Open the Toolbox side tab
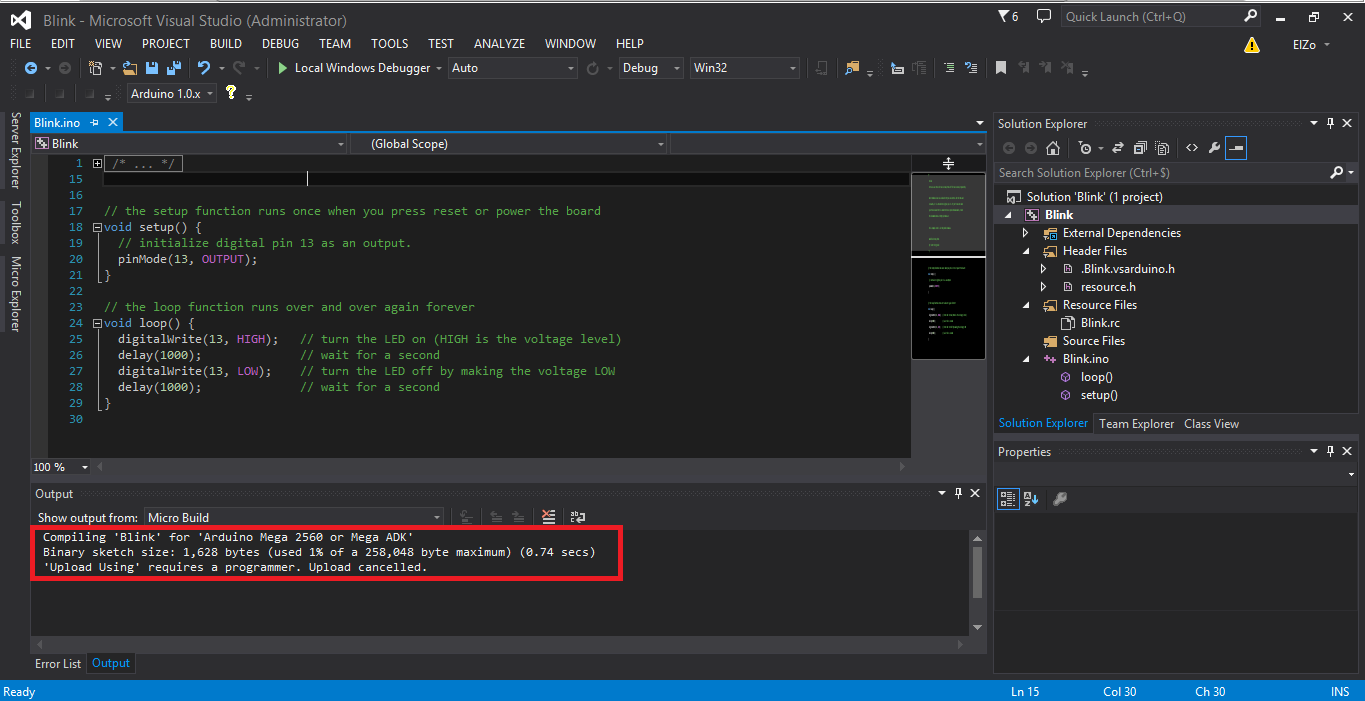 [x=15, y=222]
